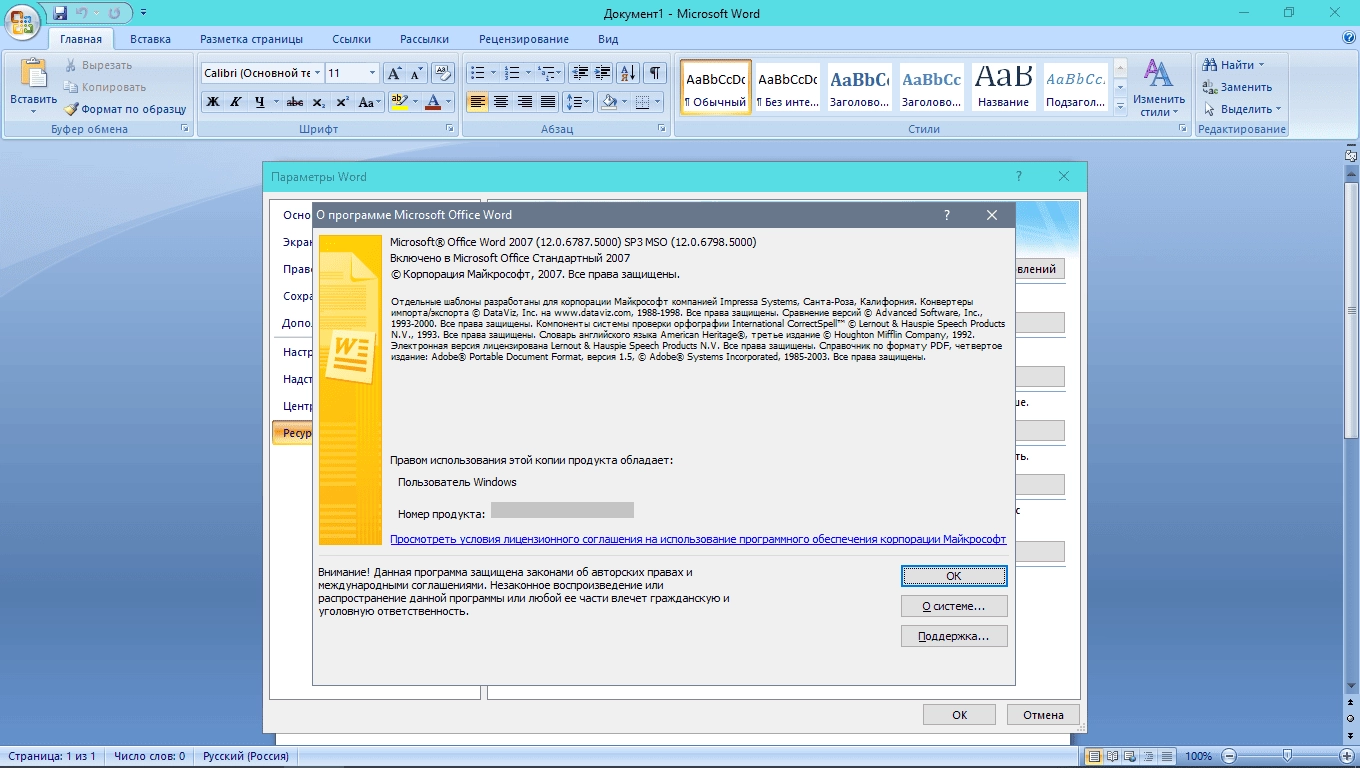Expand the Найти (Find) dropdown arrow
This screenshot has height=768, width=1360.
click(x=1261, y=65)
